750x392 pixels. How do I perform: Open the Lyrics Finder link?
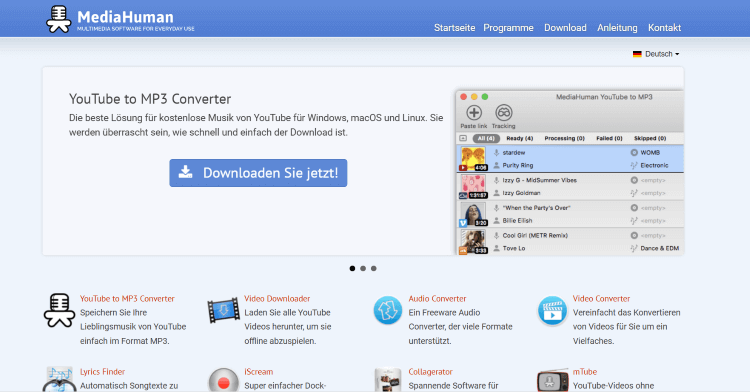coord(102,372)
